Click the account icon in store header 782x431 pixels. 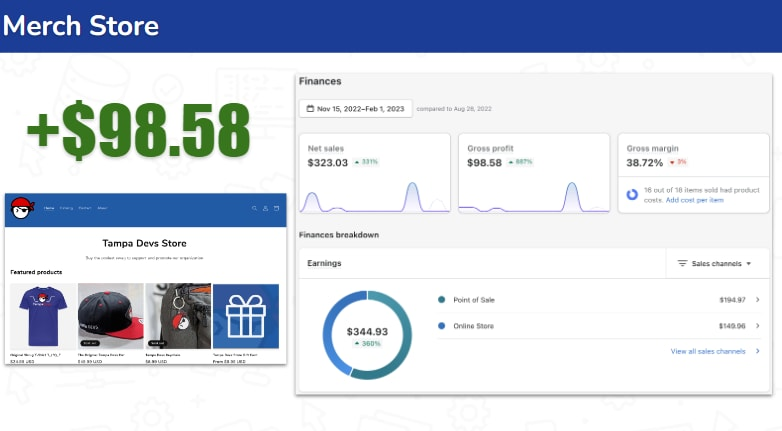(x=265, y=208)
